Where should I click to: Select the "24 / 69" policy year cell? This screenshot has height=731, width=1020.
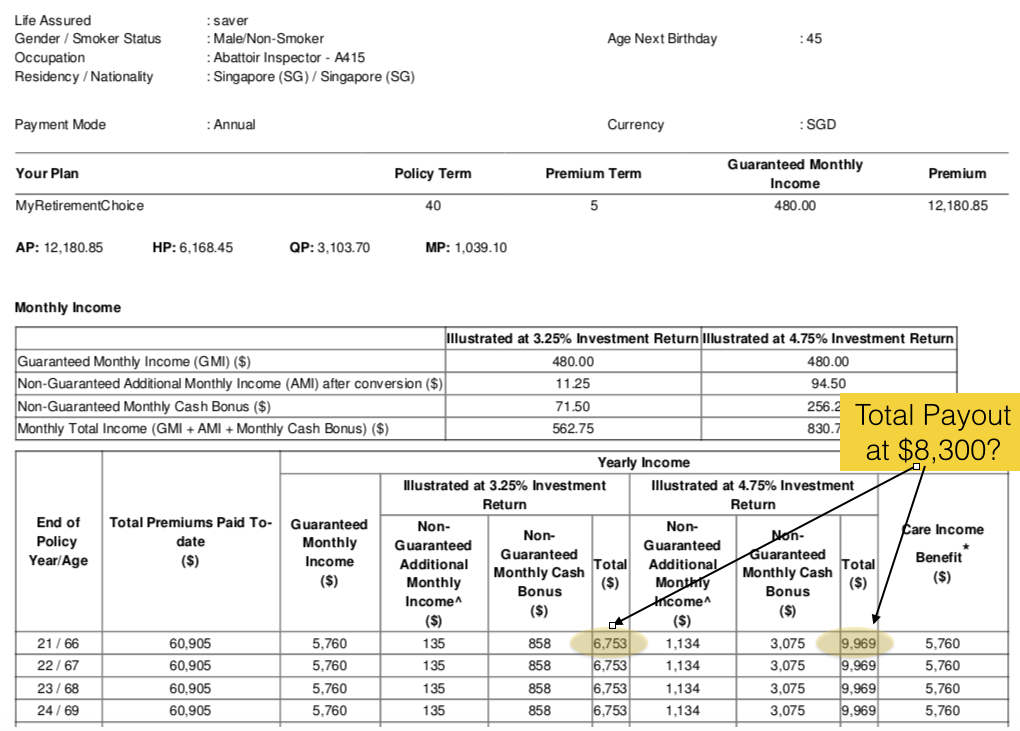58,711
